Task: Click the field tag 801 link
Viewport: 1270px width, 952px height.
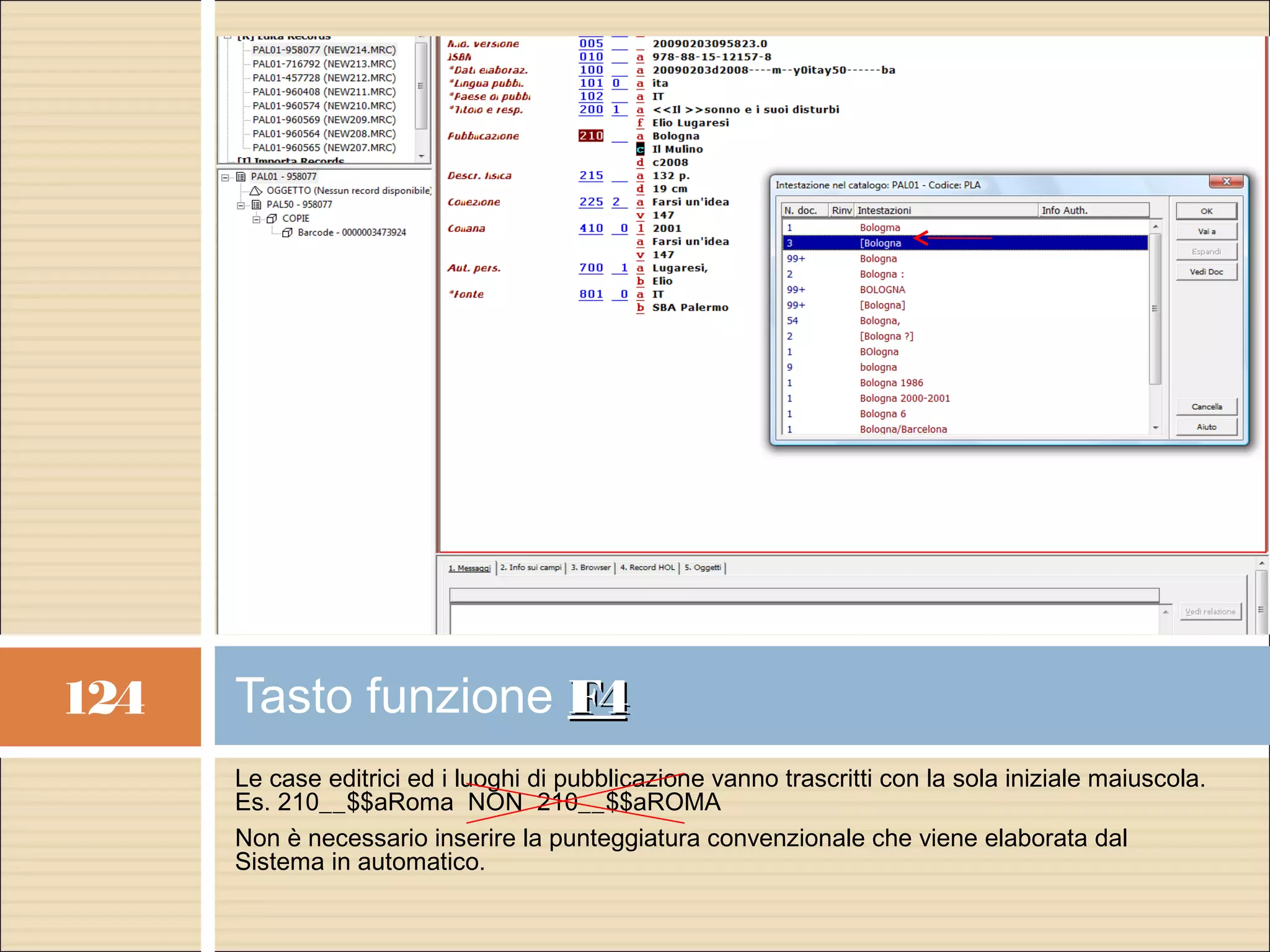Action: (x=591, y=294)
